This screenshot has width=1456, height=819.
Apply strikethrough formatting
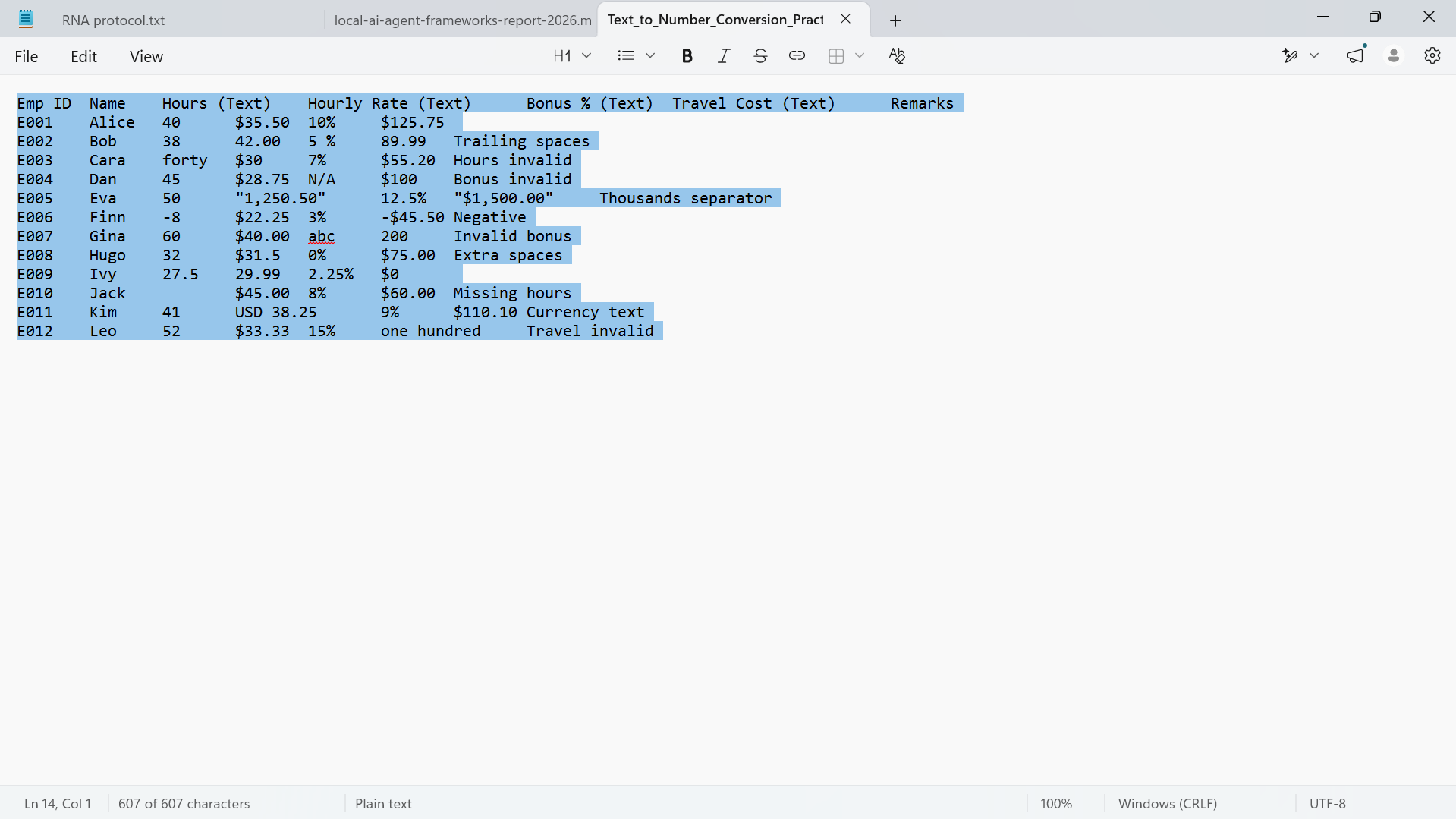click(x=760, y=56)
